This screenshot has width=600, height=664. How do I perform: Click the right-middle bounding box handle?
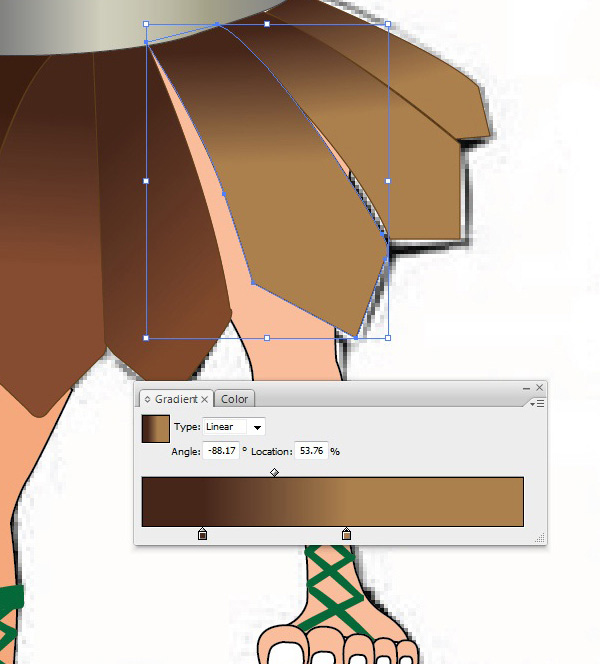click(x=388, y=181)
